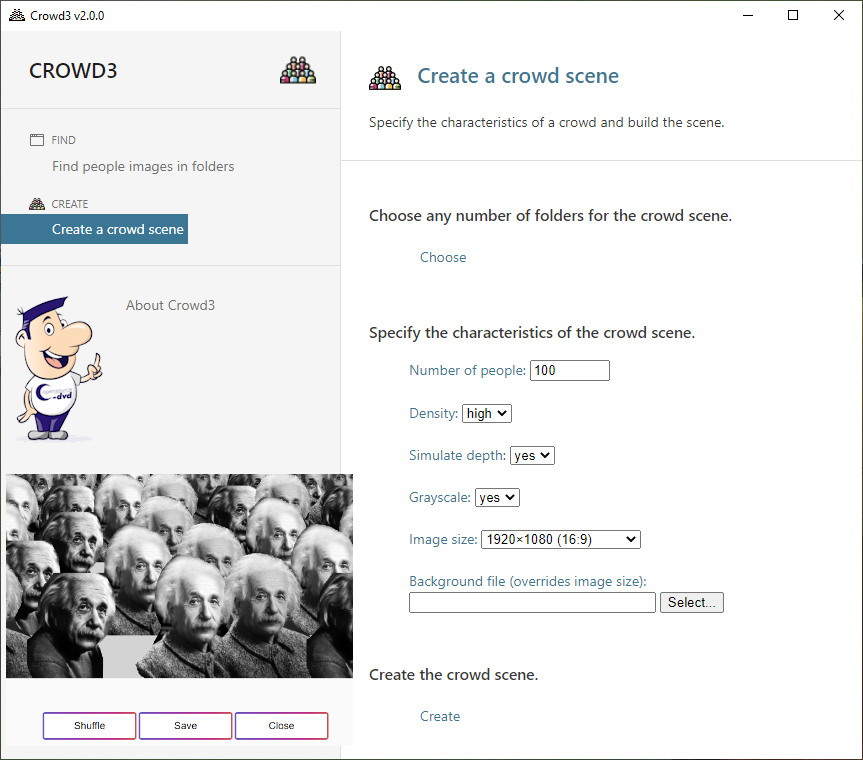Click the Crowd3 app icon in title bar
This screenshot has width=863, height=760.
click(16, 16)
